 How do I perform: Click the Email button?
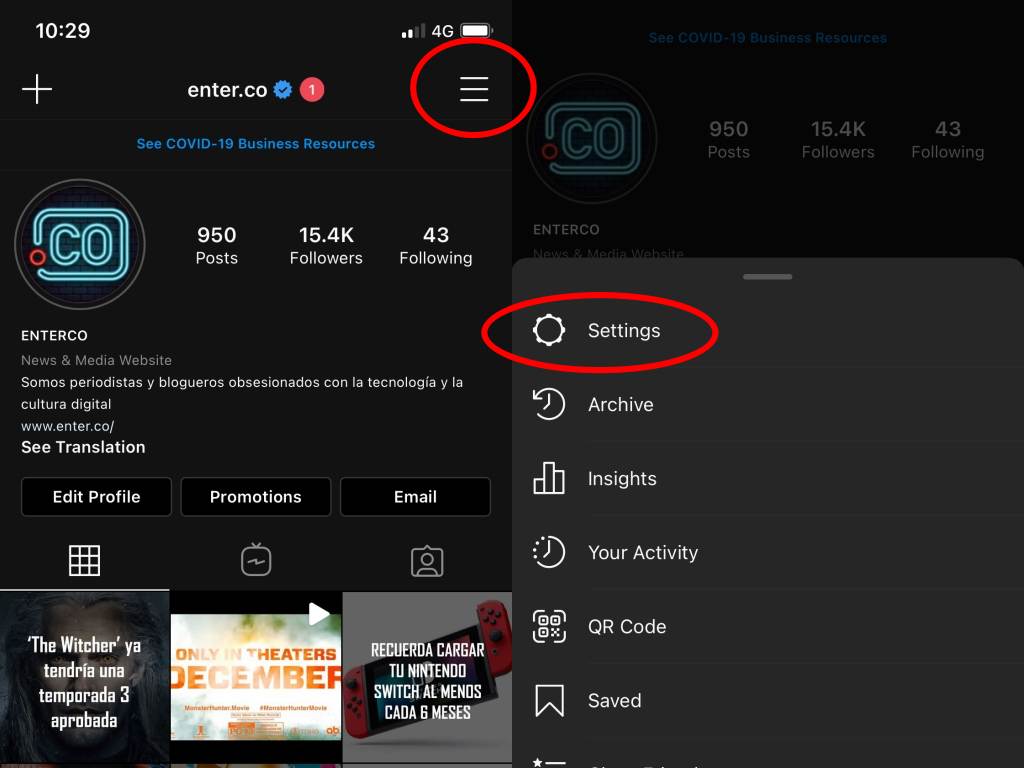tap(415, 496)
